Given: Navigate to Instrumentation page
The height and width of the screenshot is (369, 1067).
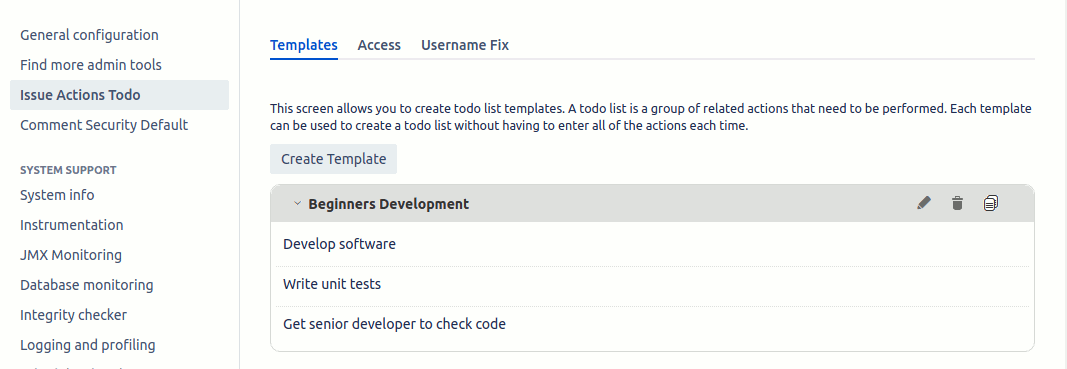Looking at the screenshot, I should coord(71,225).
